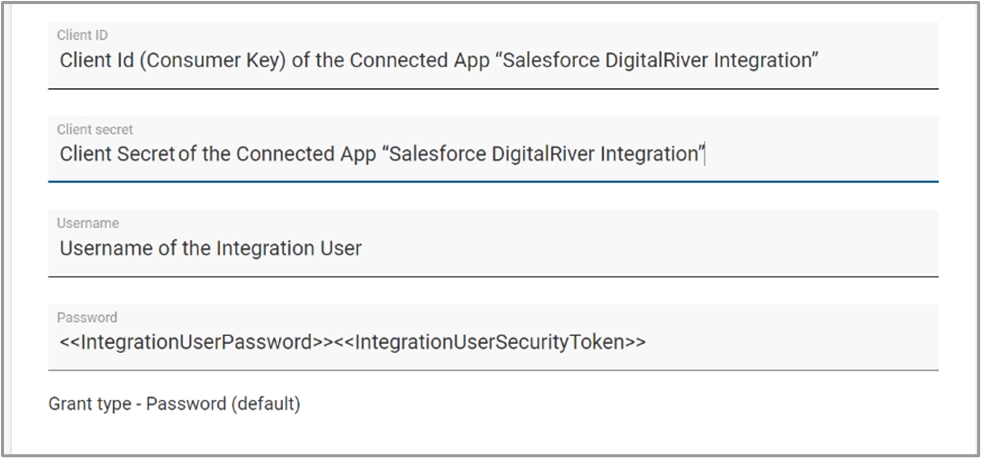The width and height of the screenshot is (981, 458).
Task: Click the small "Username" field label
Action: (x=87, y=224)
